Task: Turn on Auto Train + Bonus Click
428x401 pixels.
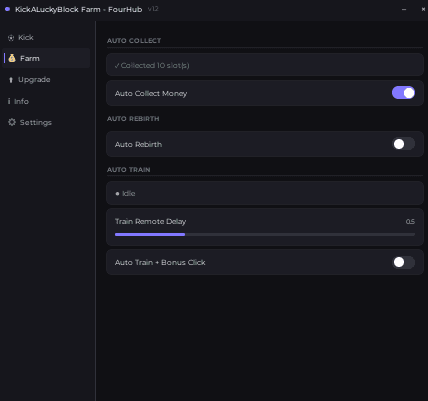Action: [403, 262]
